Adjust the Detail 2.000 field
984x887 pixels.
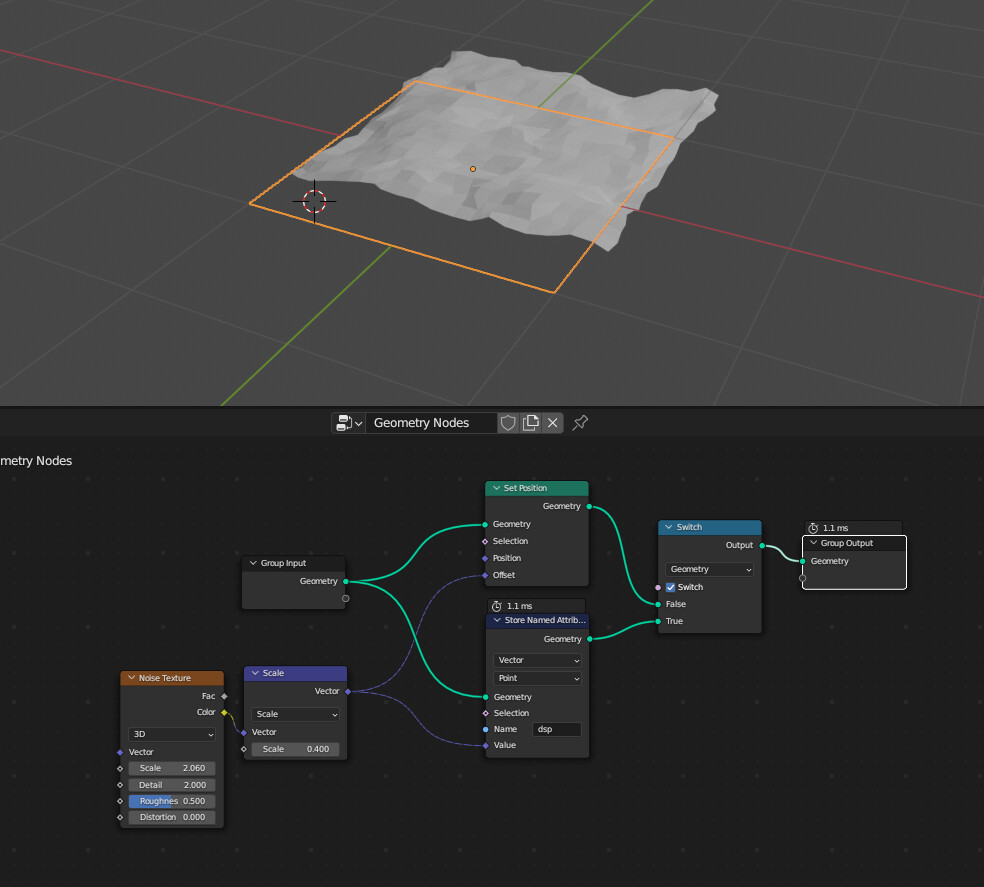click(172, 785)
